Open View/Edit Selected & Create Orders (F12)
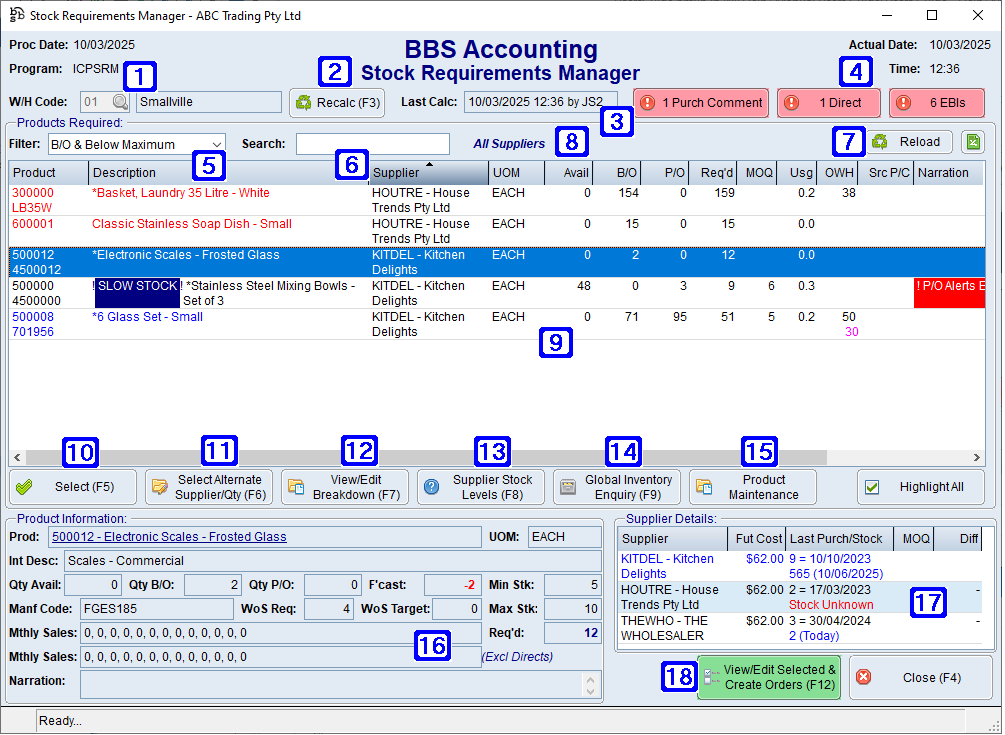Screen dimensions: 1005x735 click(768, 677)
